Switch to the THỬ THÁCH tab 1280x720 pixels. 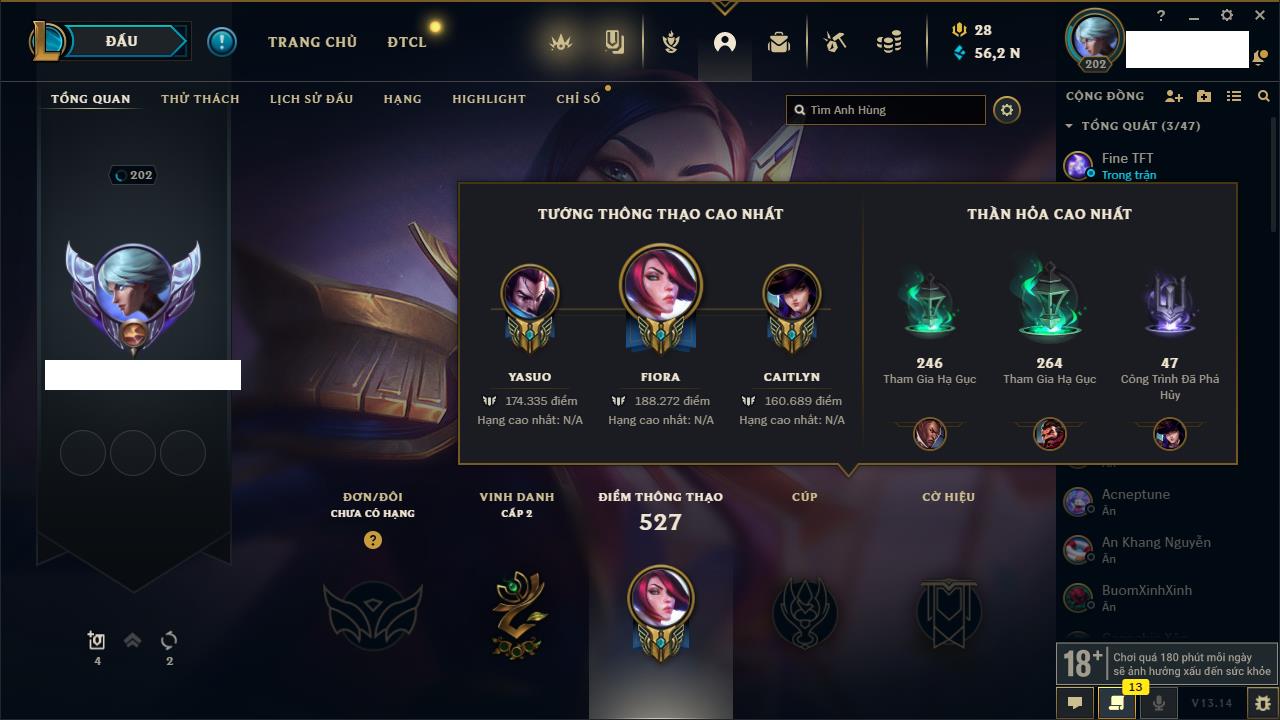[200, 99]
